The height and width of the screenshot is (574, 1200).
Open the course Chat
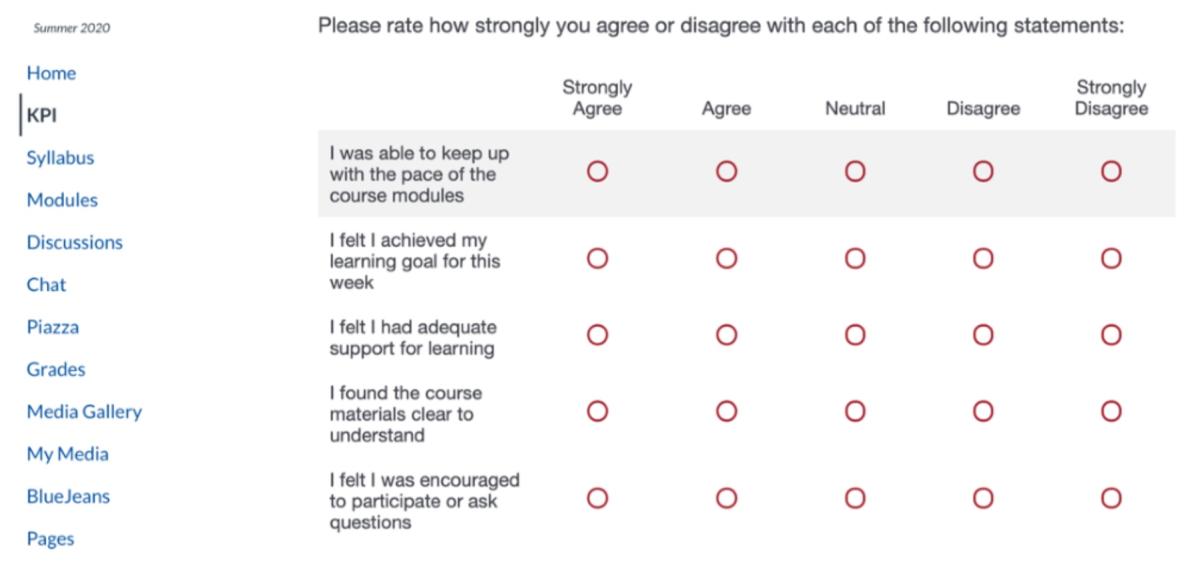point(46,285)
